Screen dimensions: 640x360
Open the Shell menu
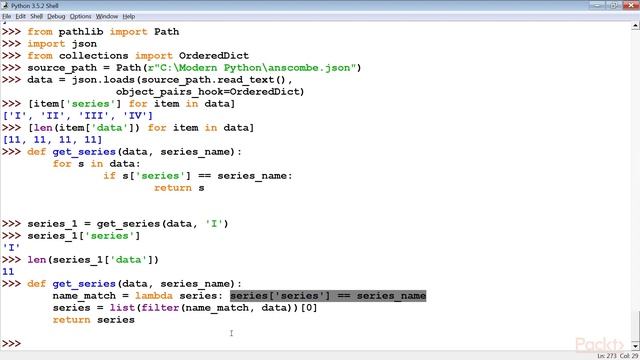point(36,16)
